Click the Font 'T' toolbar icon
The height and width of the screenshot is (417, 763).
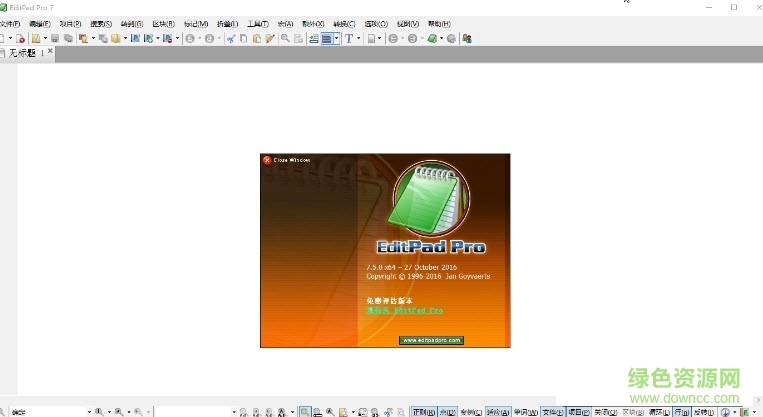click(x=348, y=38)
